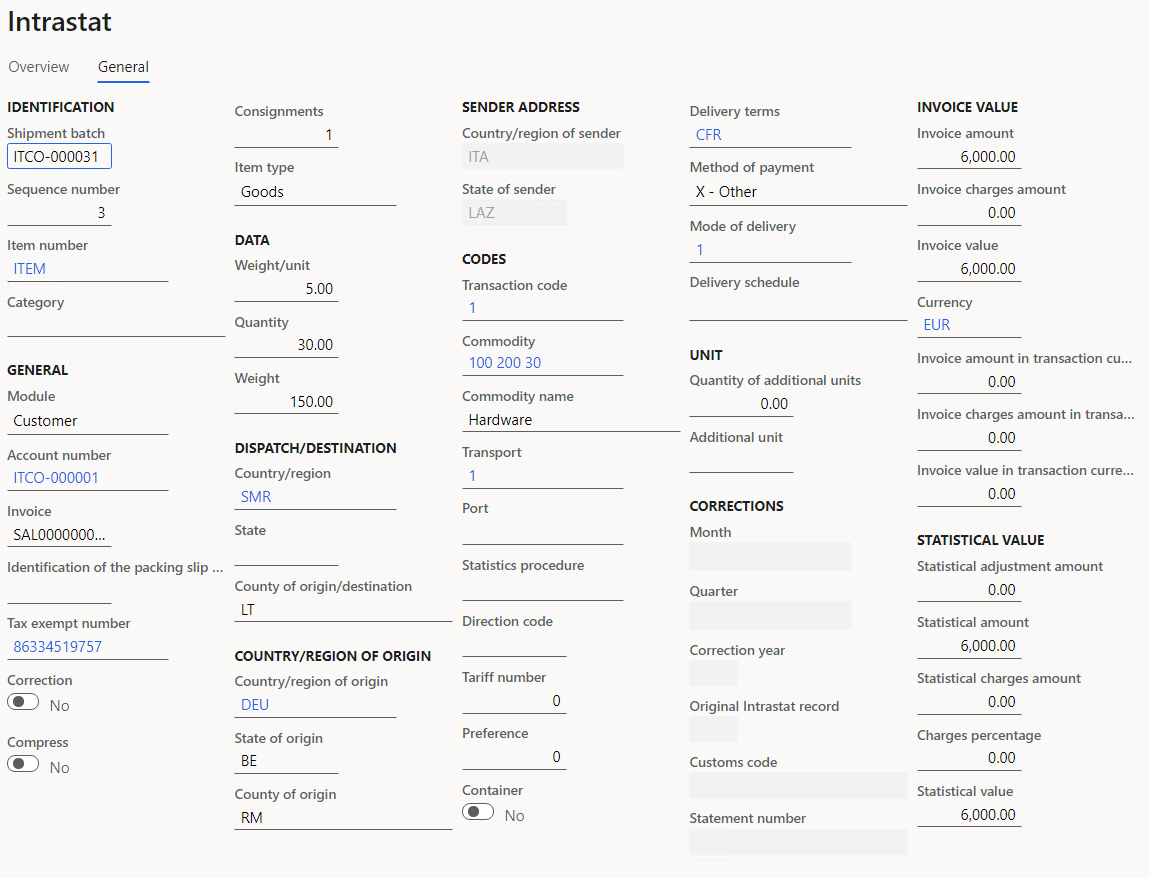Turn on the Container toggle
The height and width of the screenshot is (878, 1149).
coord(478,813)
